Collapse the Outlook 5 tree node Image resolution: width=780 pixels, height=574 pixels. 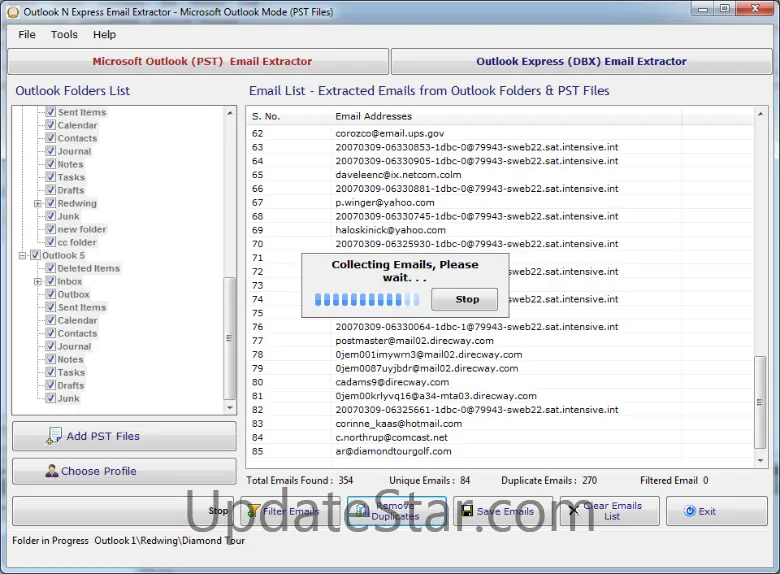[x=22, y=256]
